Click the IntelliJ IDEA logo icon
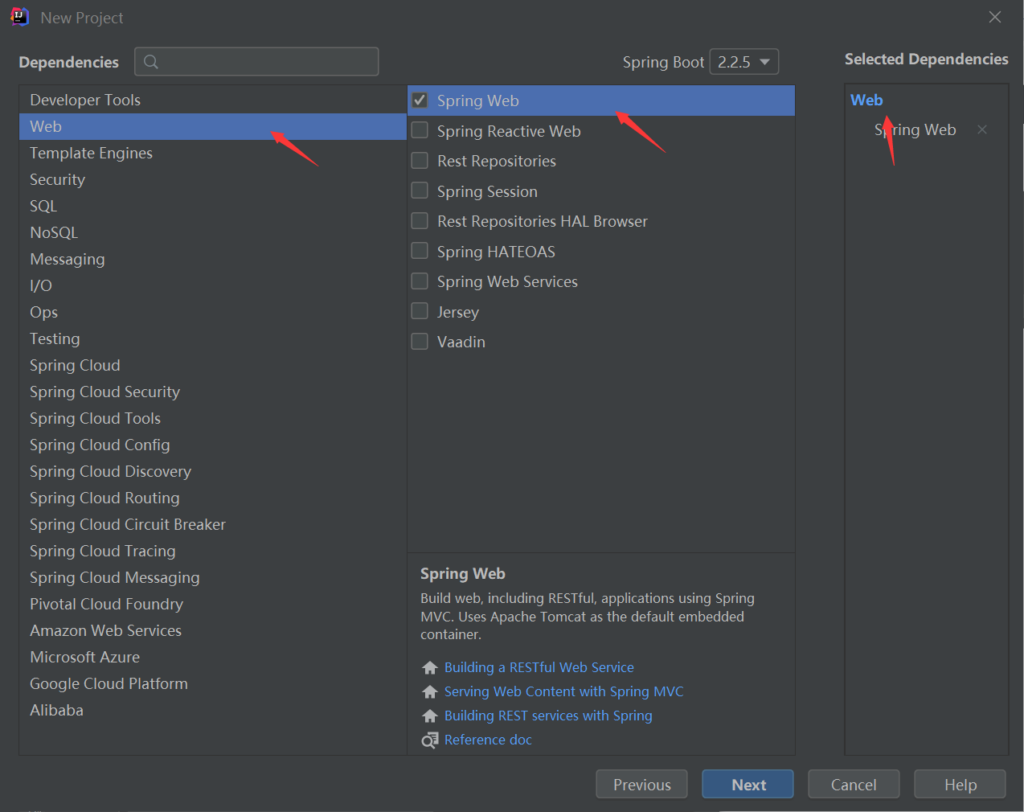Viewport: 1024px width, 812px height. (x=20, y=17)
